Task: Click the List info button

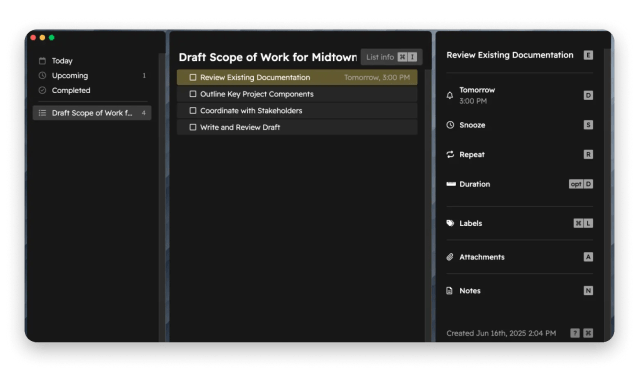Action: 391,57
